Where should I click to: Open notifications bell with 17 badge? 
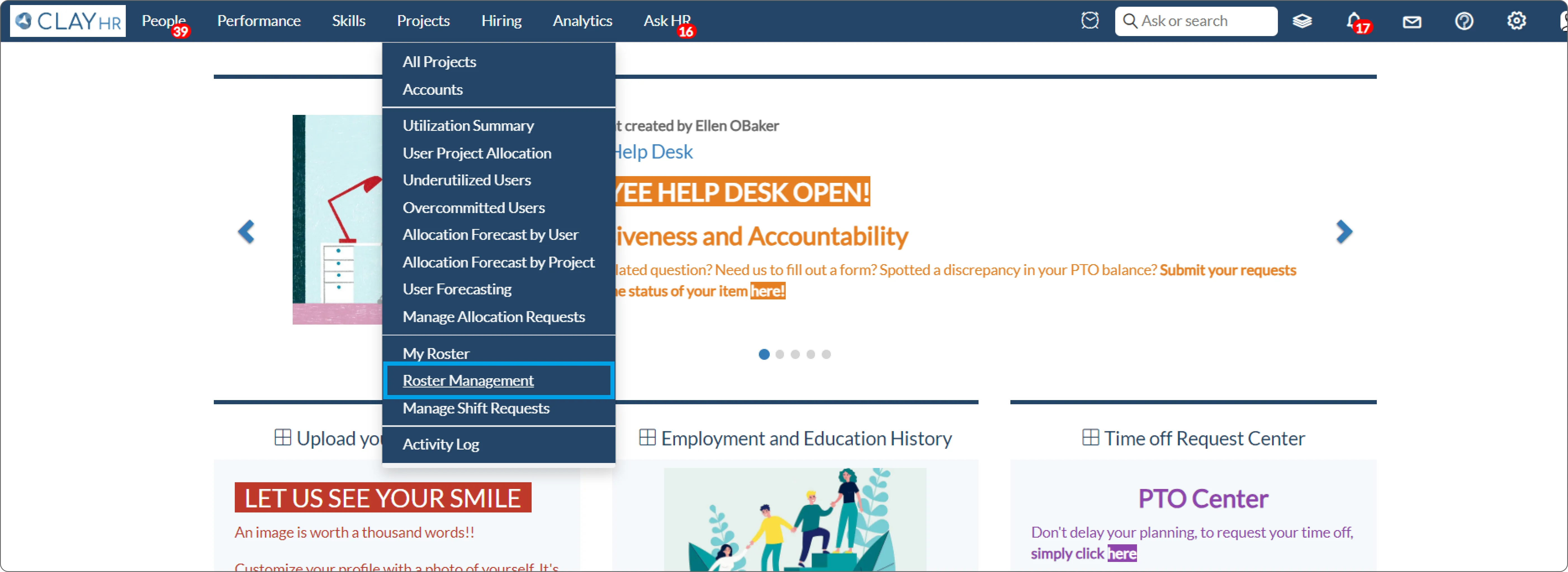(x=1354, y=21)
